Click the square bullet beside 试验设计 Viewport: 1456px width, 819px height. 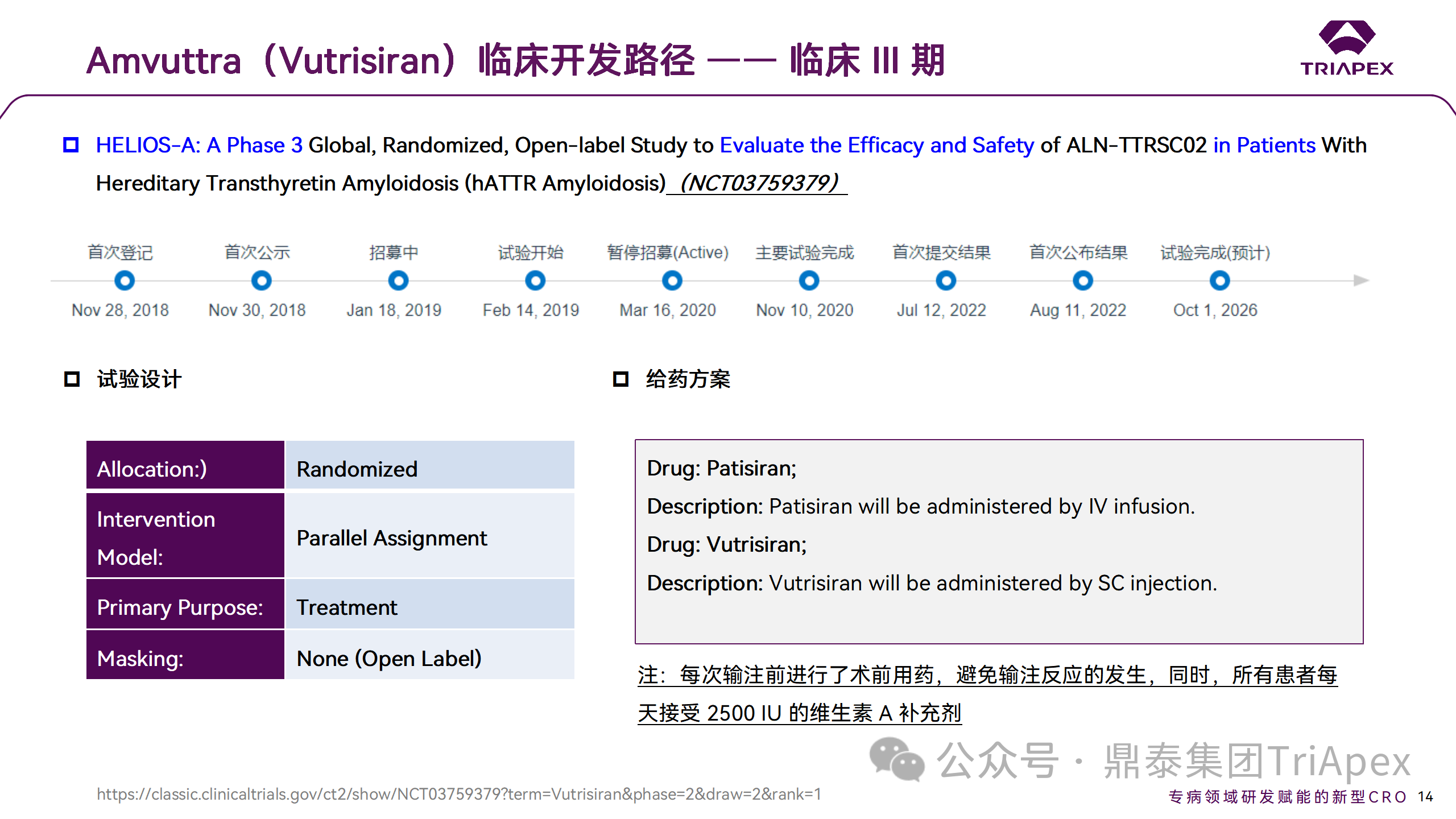(72, 379)
